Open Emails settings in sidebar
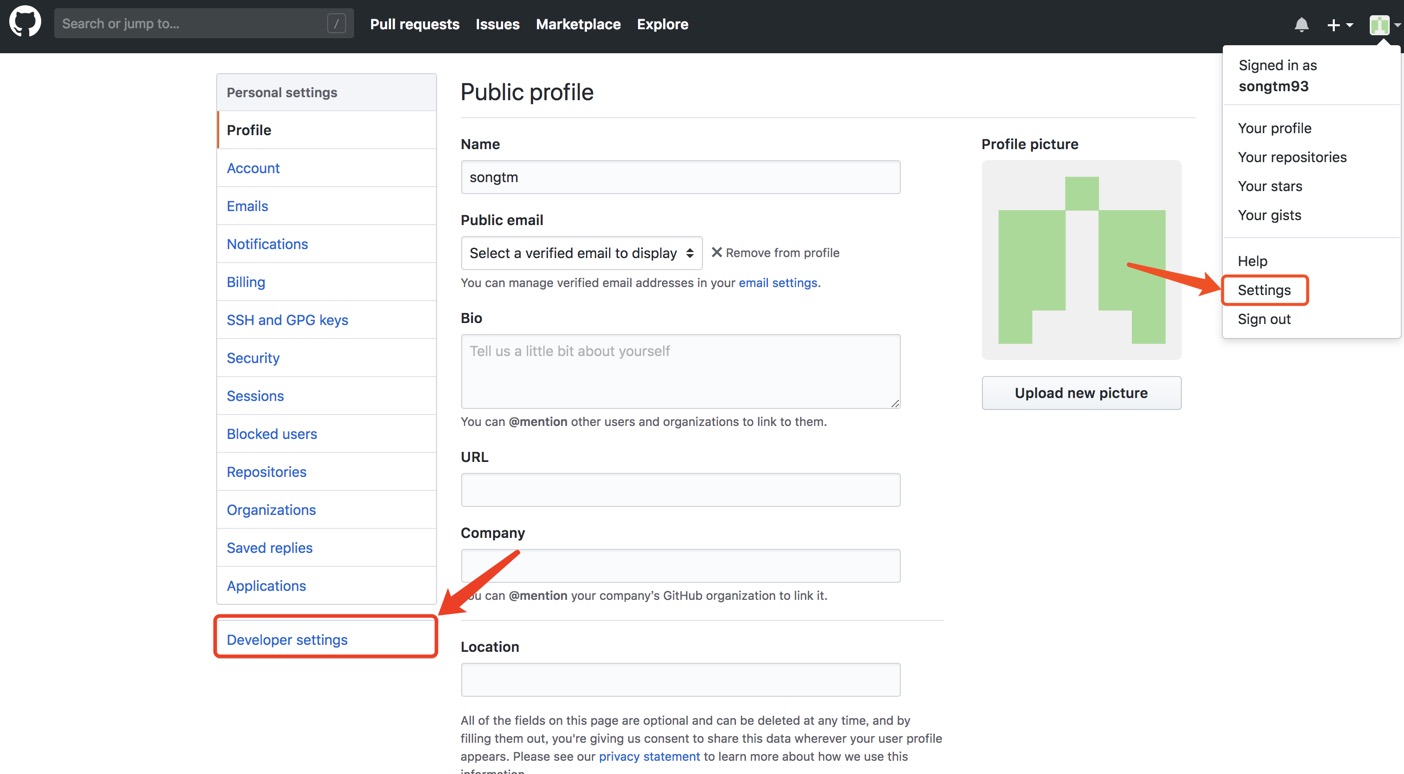The height and width of the screenshot is (774, 1404). [x=326, y=206]
